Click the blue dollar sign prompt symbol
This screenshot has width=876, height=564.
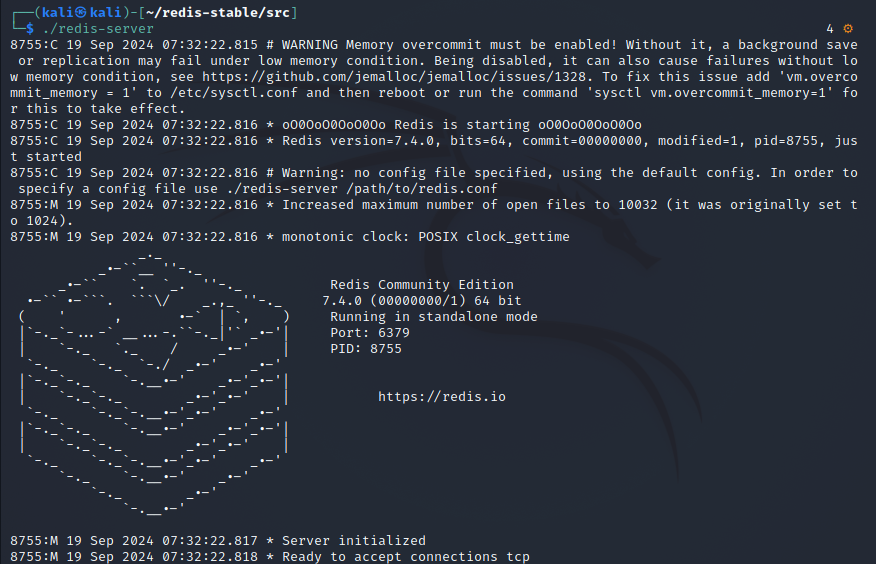[30, 28]
